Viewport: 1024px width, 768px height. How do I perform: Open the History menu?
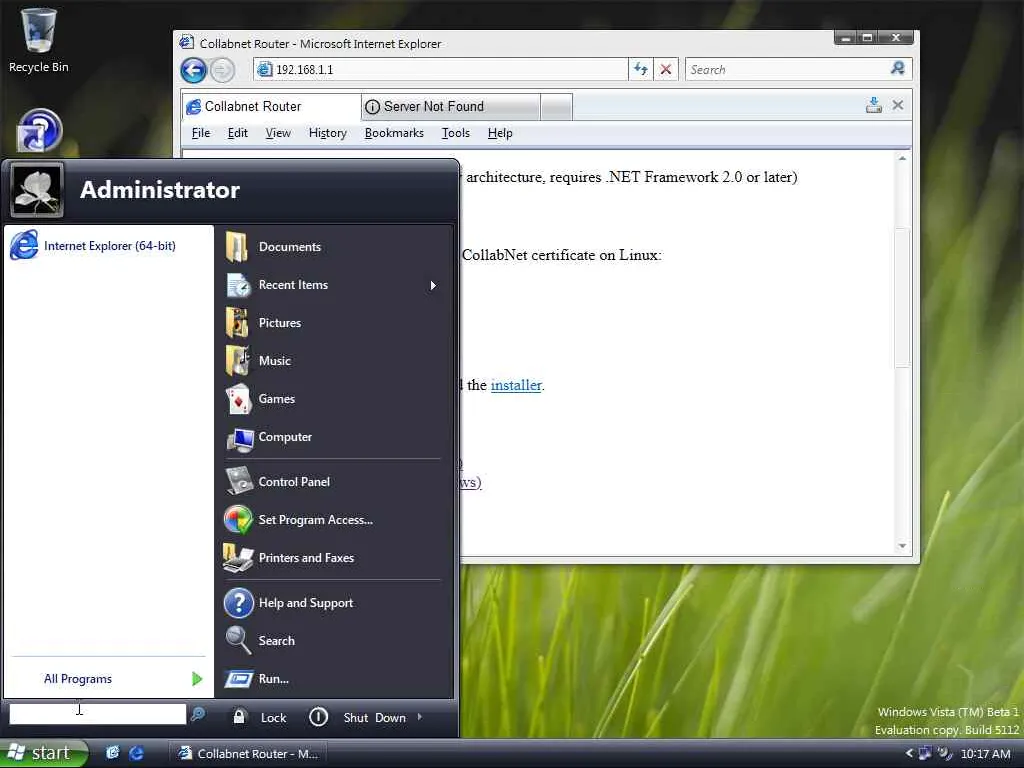point(327,133)
